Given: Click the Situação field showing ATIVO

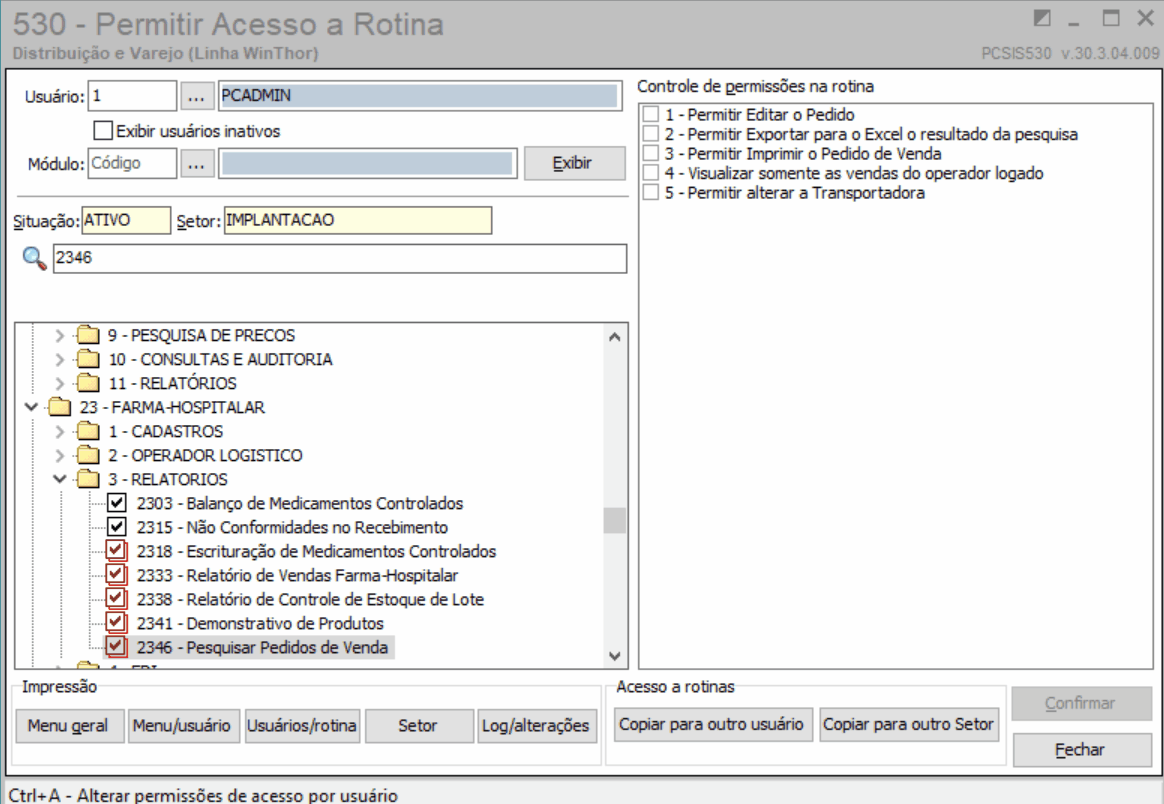Looking at the screenshot, I should 126,220.
